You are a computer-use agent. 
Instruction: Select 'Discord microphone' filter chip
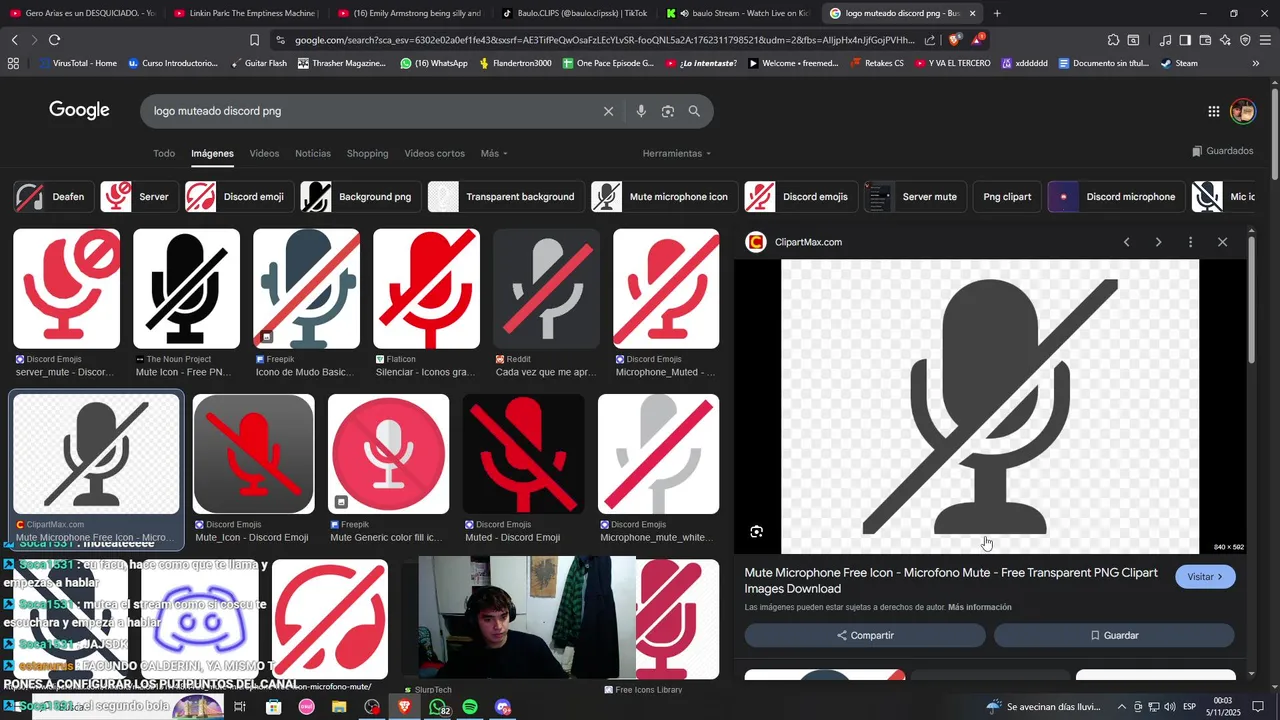coord(1116,197)
